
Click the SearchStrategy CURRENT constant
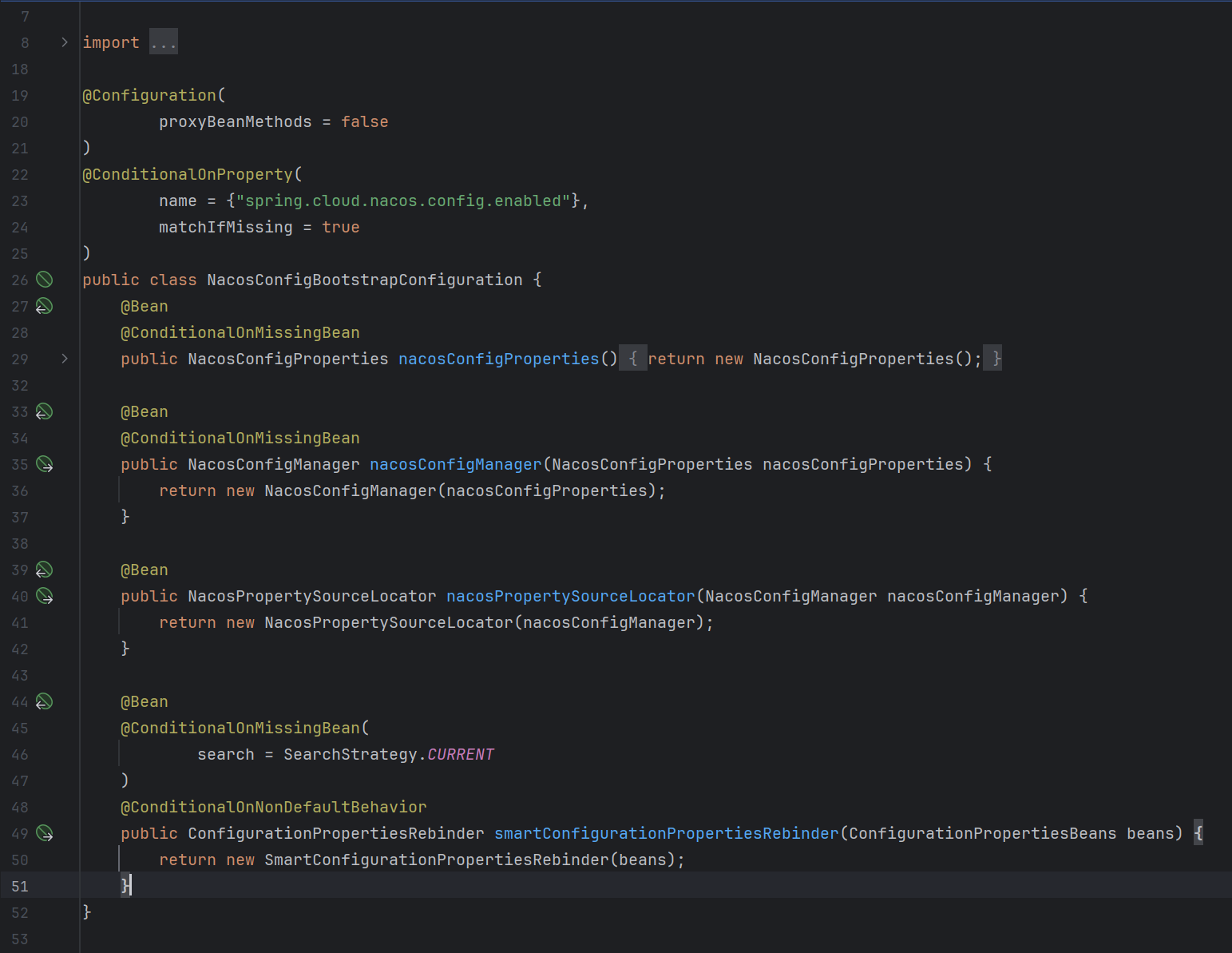[461, 754]
